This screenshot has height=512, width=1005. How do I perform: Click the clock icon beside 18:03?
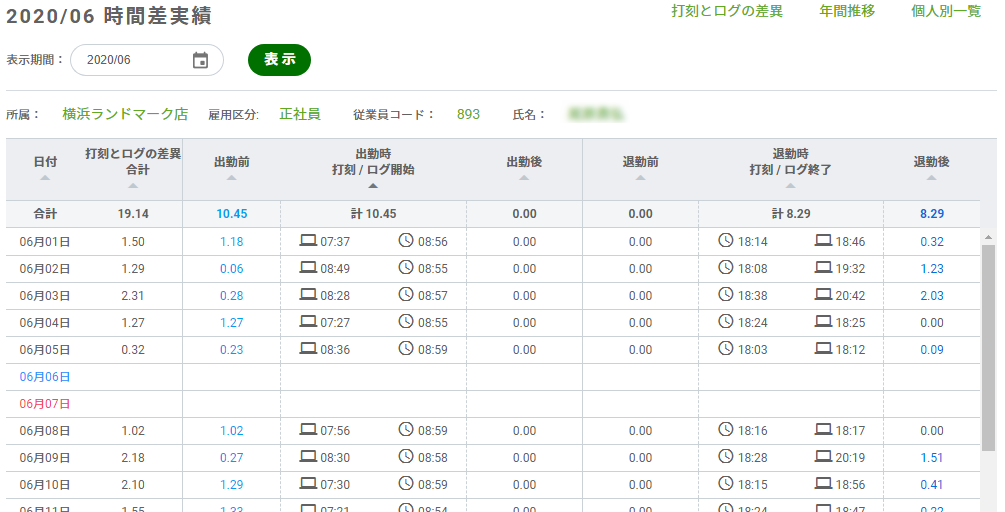(726, 348)
